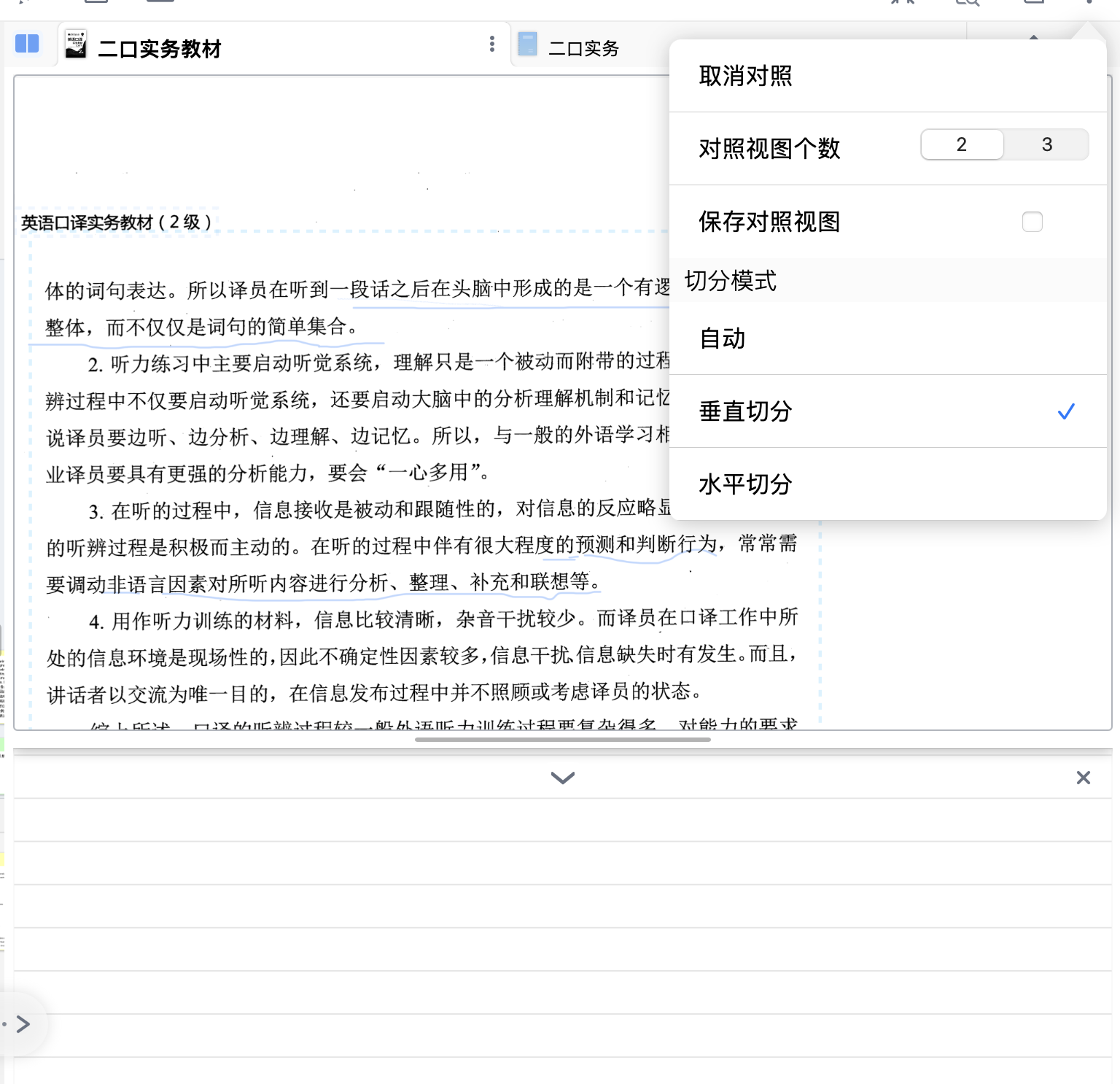Viewport: 1120px width, 1084px height.
Task: Select 垂直切分 split mode
Action: (x=745, y=411)
